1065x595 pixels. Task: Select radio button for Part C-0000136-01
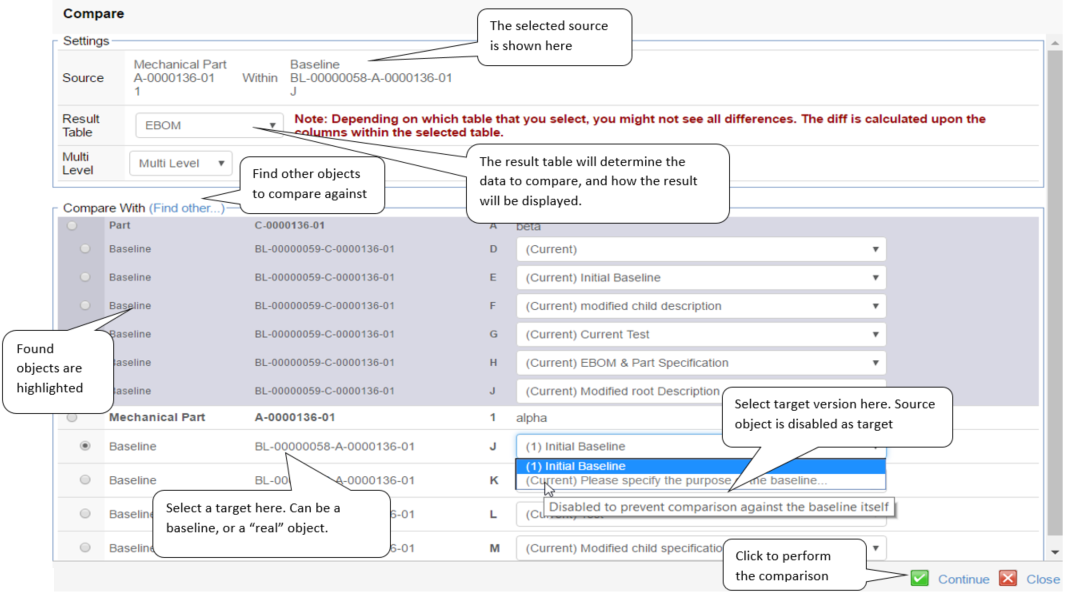(x=71, y=226)
